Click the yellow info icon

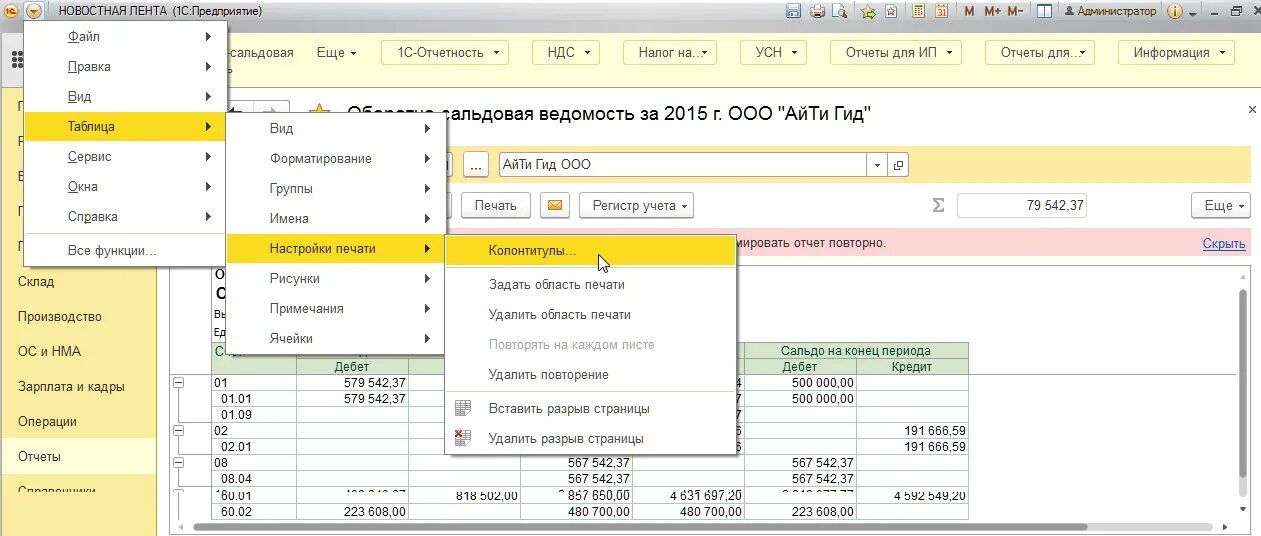coord(1175,11)
